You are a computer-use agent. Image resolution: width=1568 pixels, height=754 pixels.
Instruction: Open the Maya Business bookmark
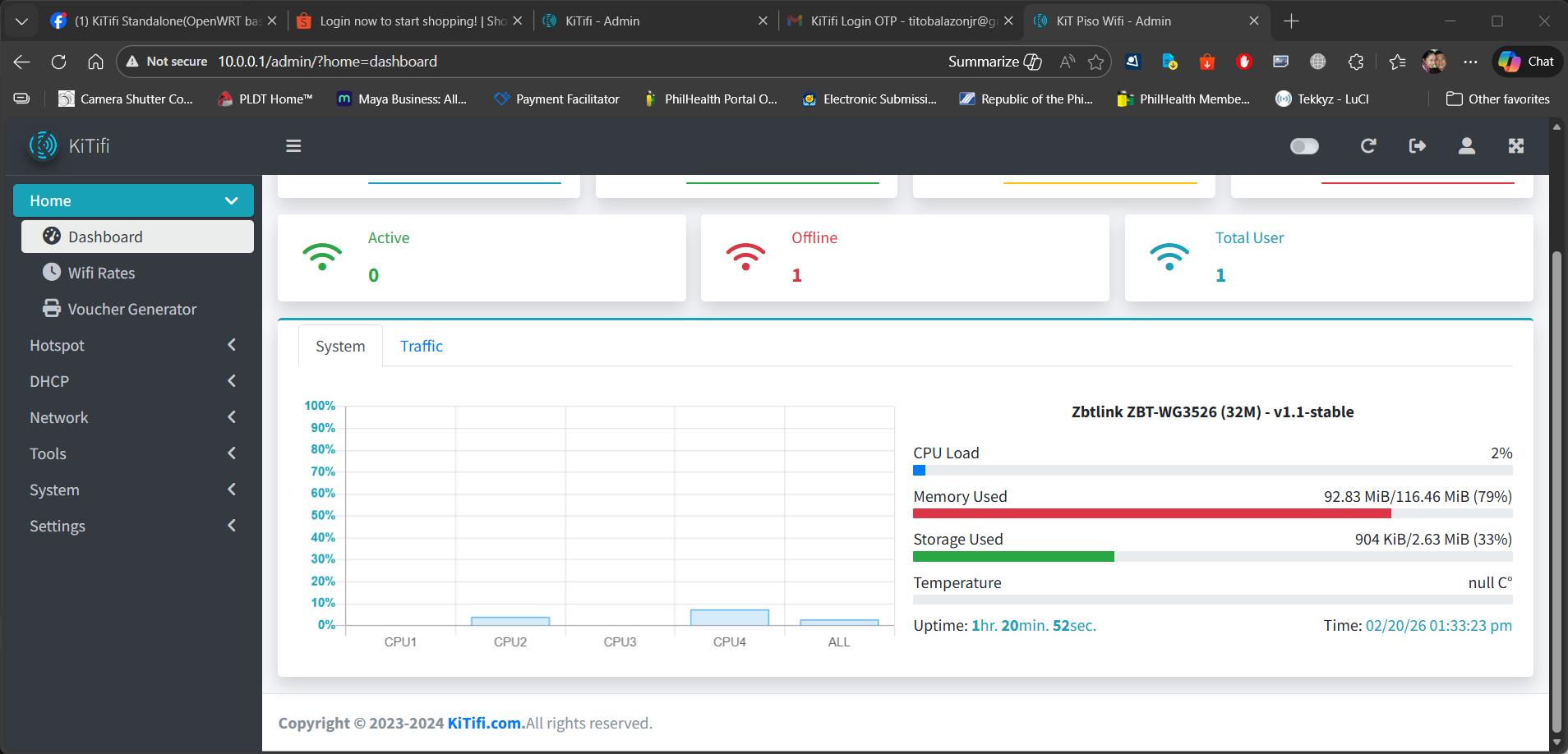(402, 99)
